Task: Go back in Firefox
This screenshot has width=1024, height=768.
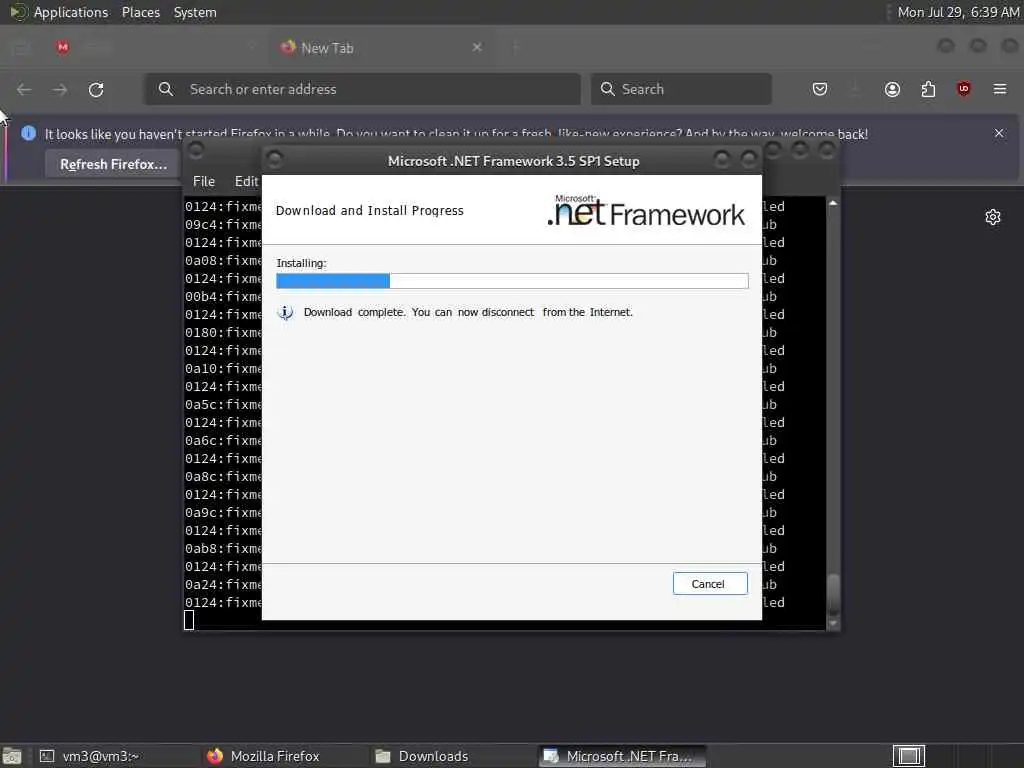Action: pos(24,89)
